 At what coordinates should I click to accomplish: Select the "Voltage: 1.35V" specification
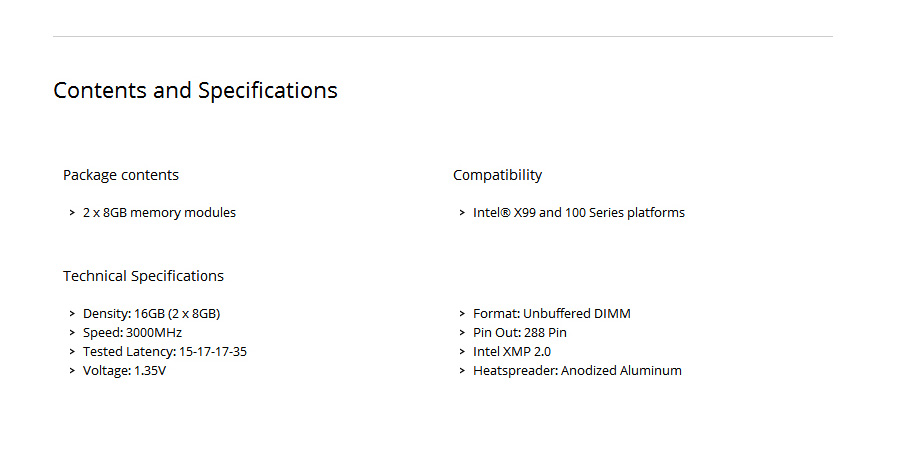124,371
